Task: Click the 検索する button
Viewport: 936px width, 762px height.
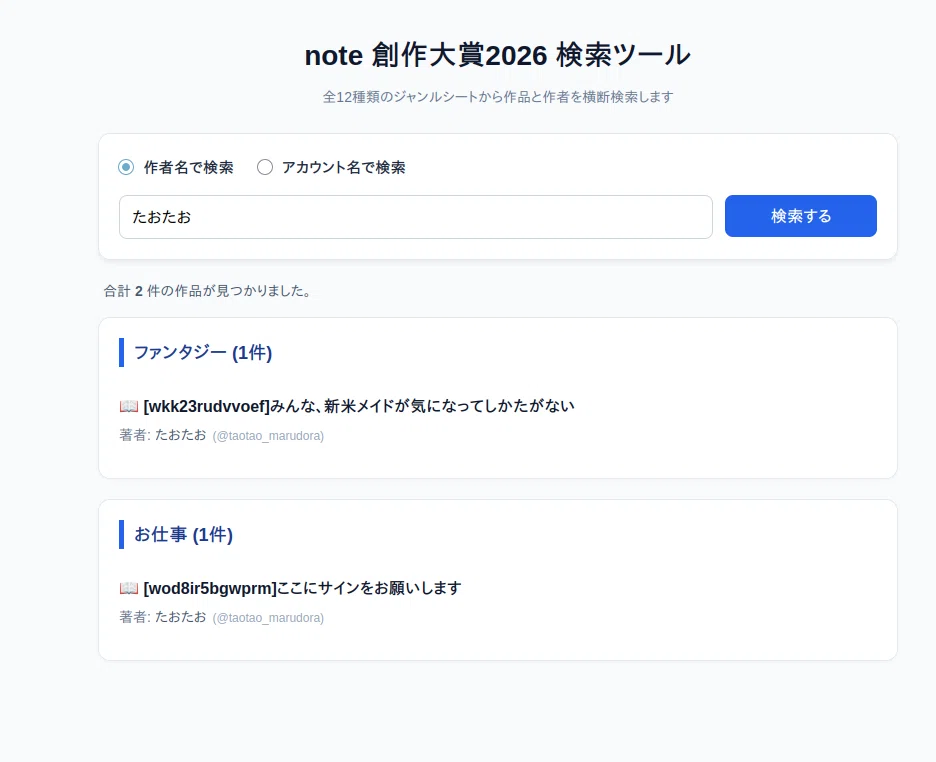Action: click(x=800, y=216)
